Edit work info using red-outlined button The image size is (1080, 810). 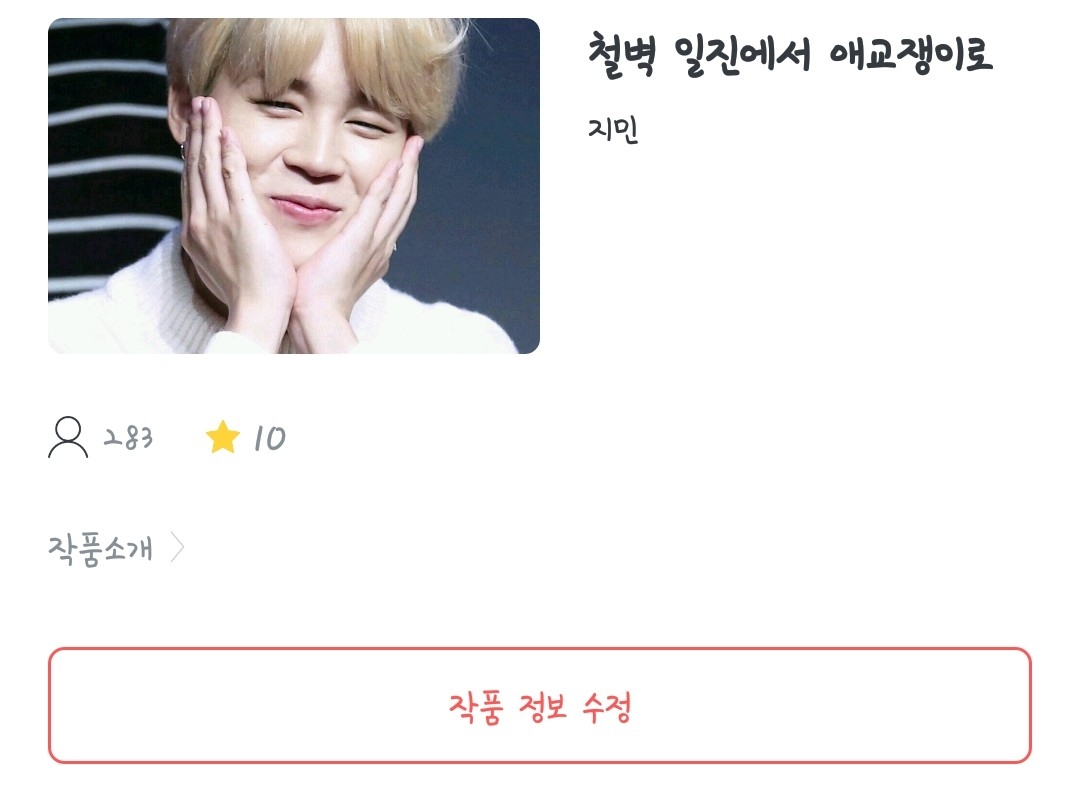pos(540,705)
